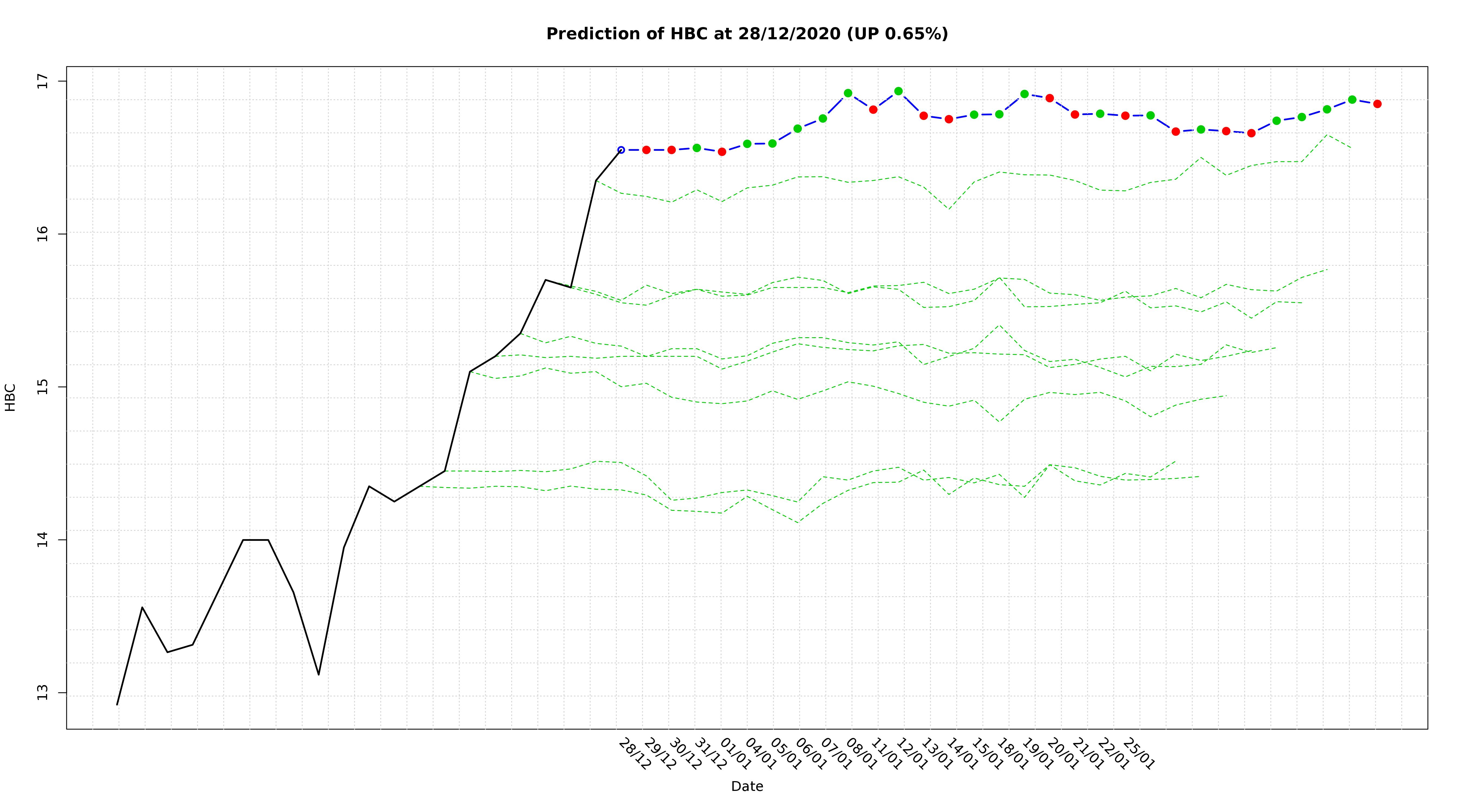This screenshot has width=1462, height=812.
Task: Click the last red dot at far right
Action: pos(1377,104)
